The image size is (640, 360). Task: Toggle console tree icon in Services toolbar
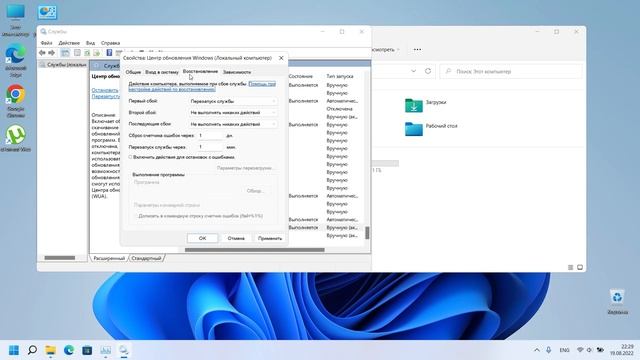tap(65, 53)
